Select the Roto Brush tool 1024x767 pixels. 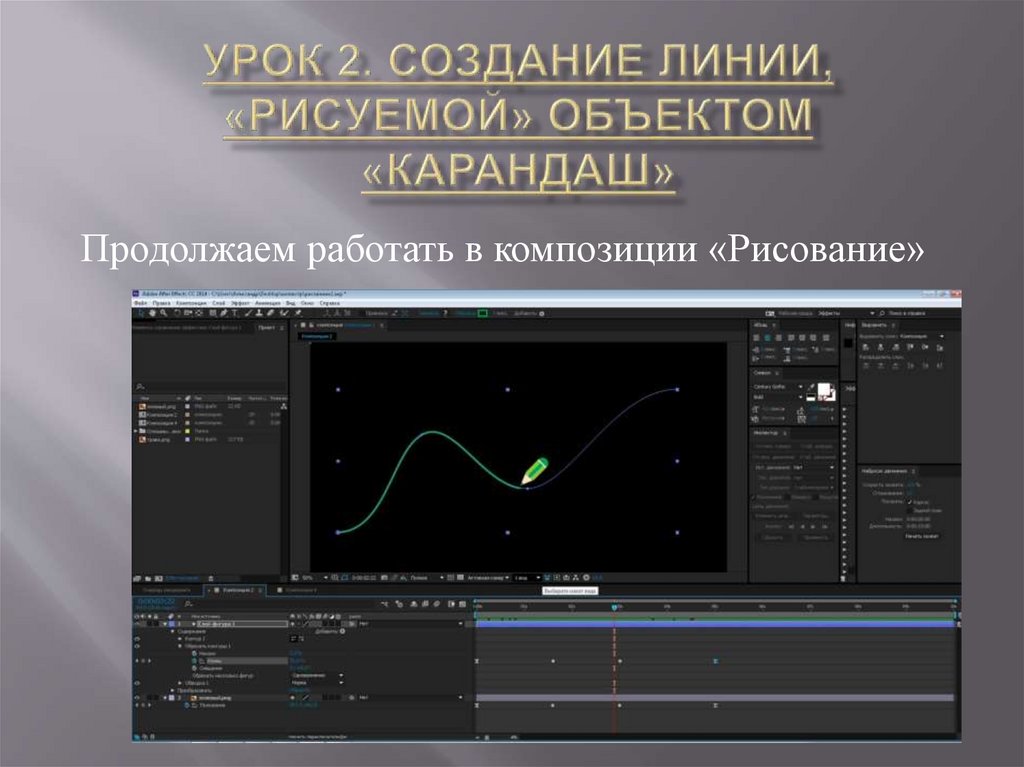(x=284, y=314)
